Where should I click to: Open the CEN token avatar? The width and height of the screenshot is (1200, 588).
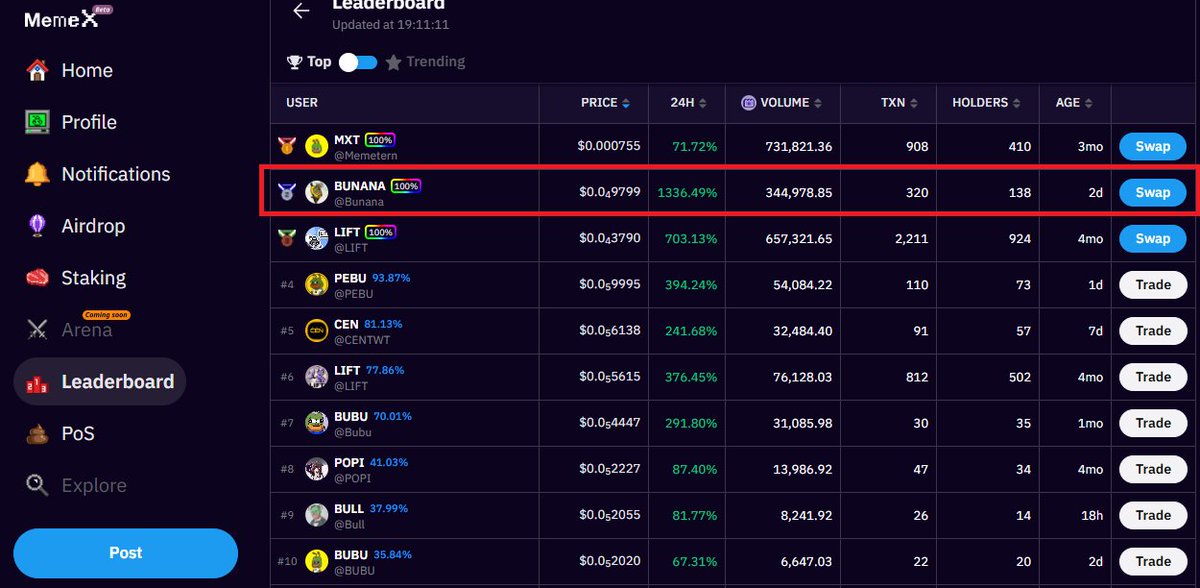pyautogui.click(x=317, y=330)
